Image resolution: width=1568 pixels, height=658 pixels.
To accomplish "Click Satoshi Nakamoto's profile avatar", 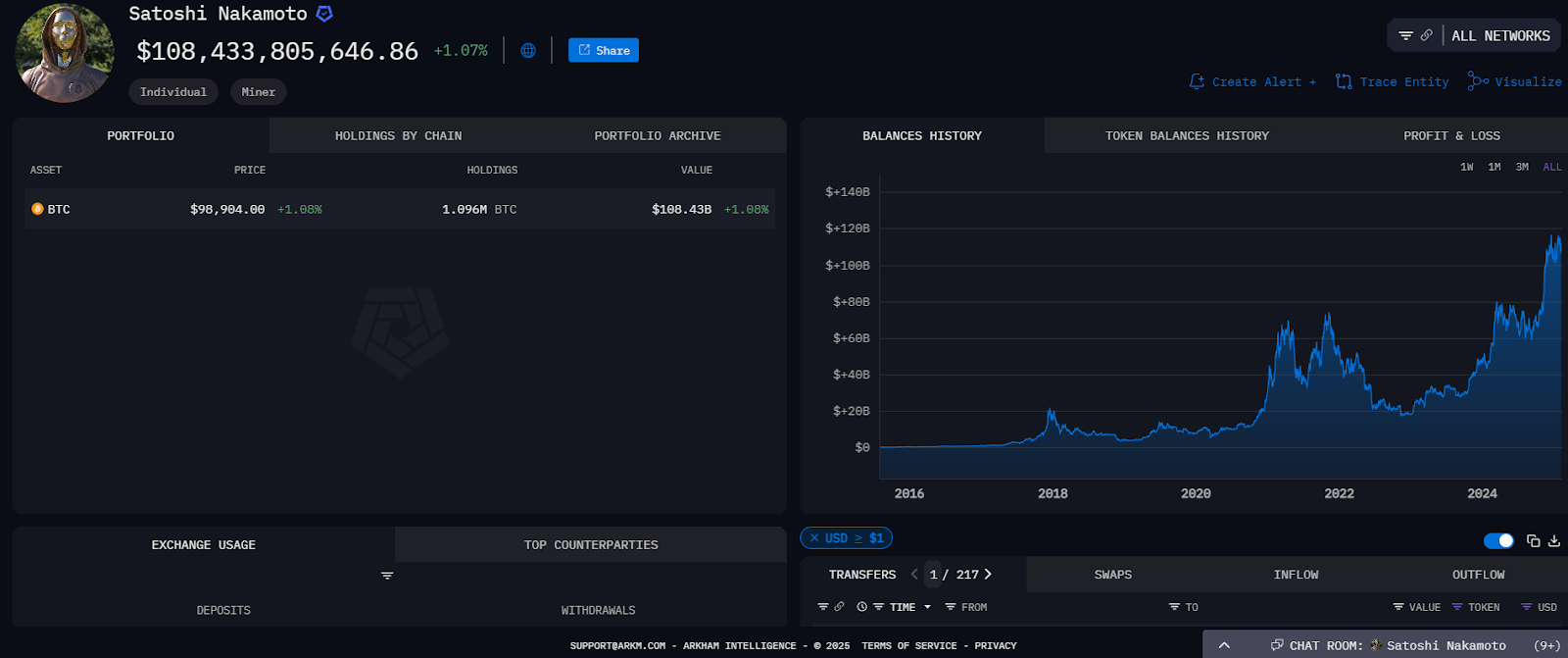I will tap(65, 53).
